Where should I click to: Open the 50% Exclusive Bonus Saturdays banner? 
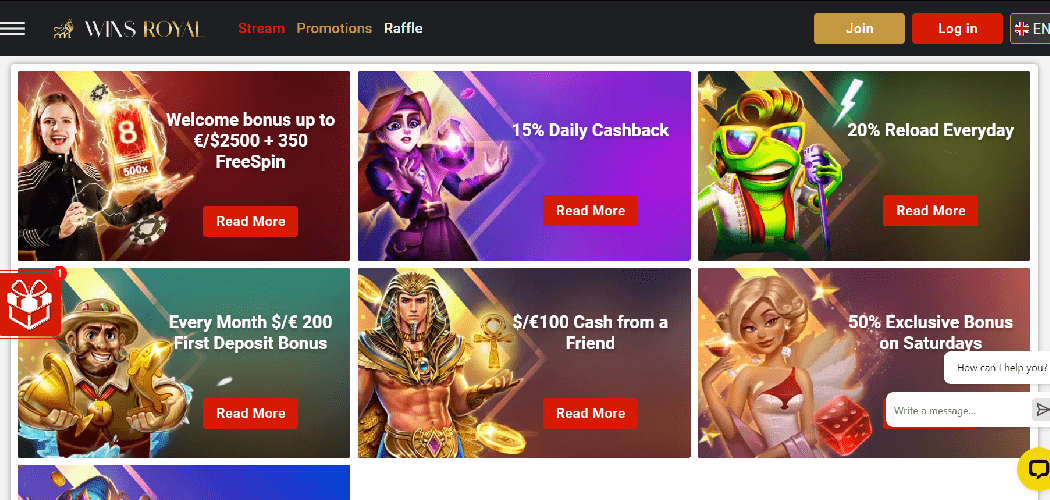pyautogui.click(x=863, y=363)
